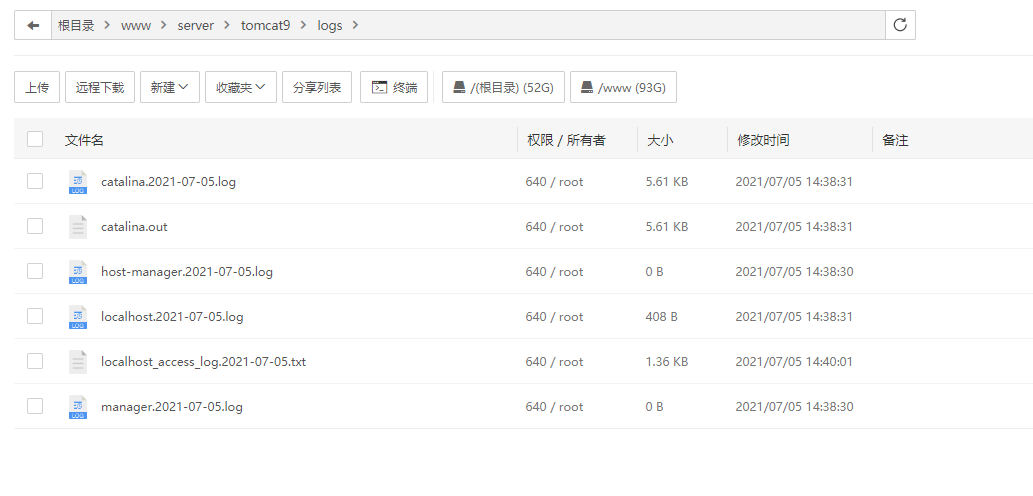Open localhost_access_log.2021-07-05.txt by name
The image size is (1033, 496).
point(204,362)
